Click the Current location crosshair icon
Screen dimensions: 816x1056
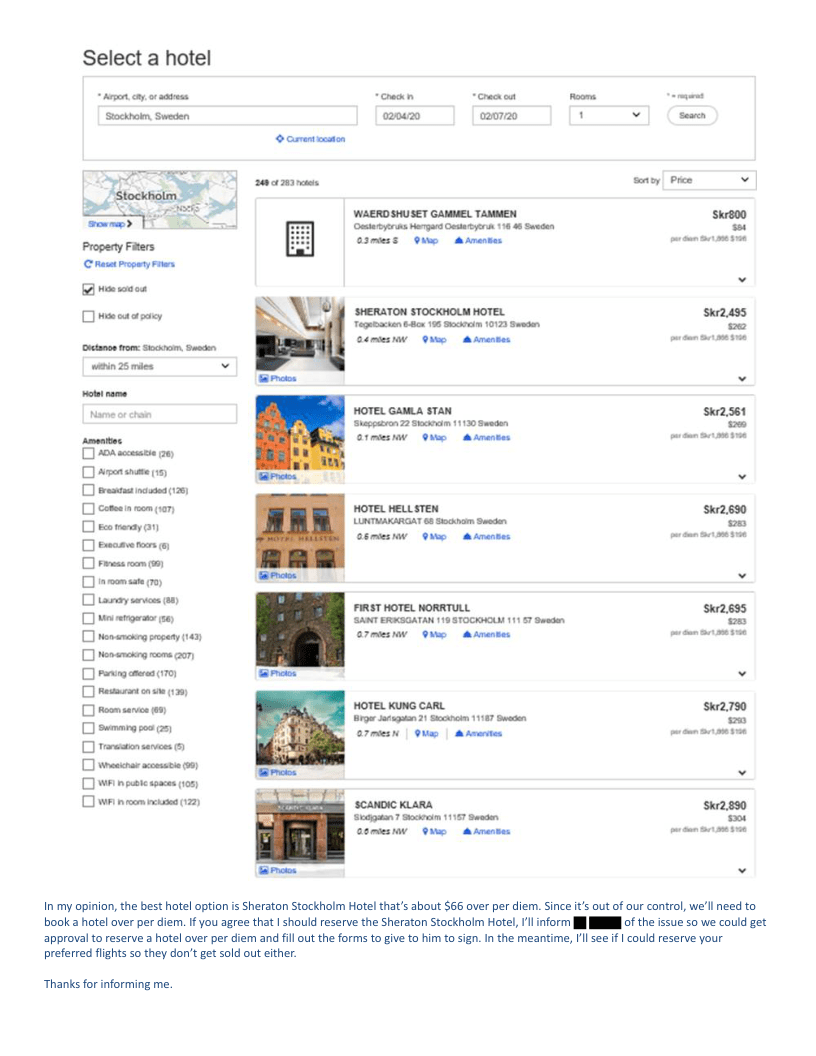[280, 139]
